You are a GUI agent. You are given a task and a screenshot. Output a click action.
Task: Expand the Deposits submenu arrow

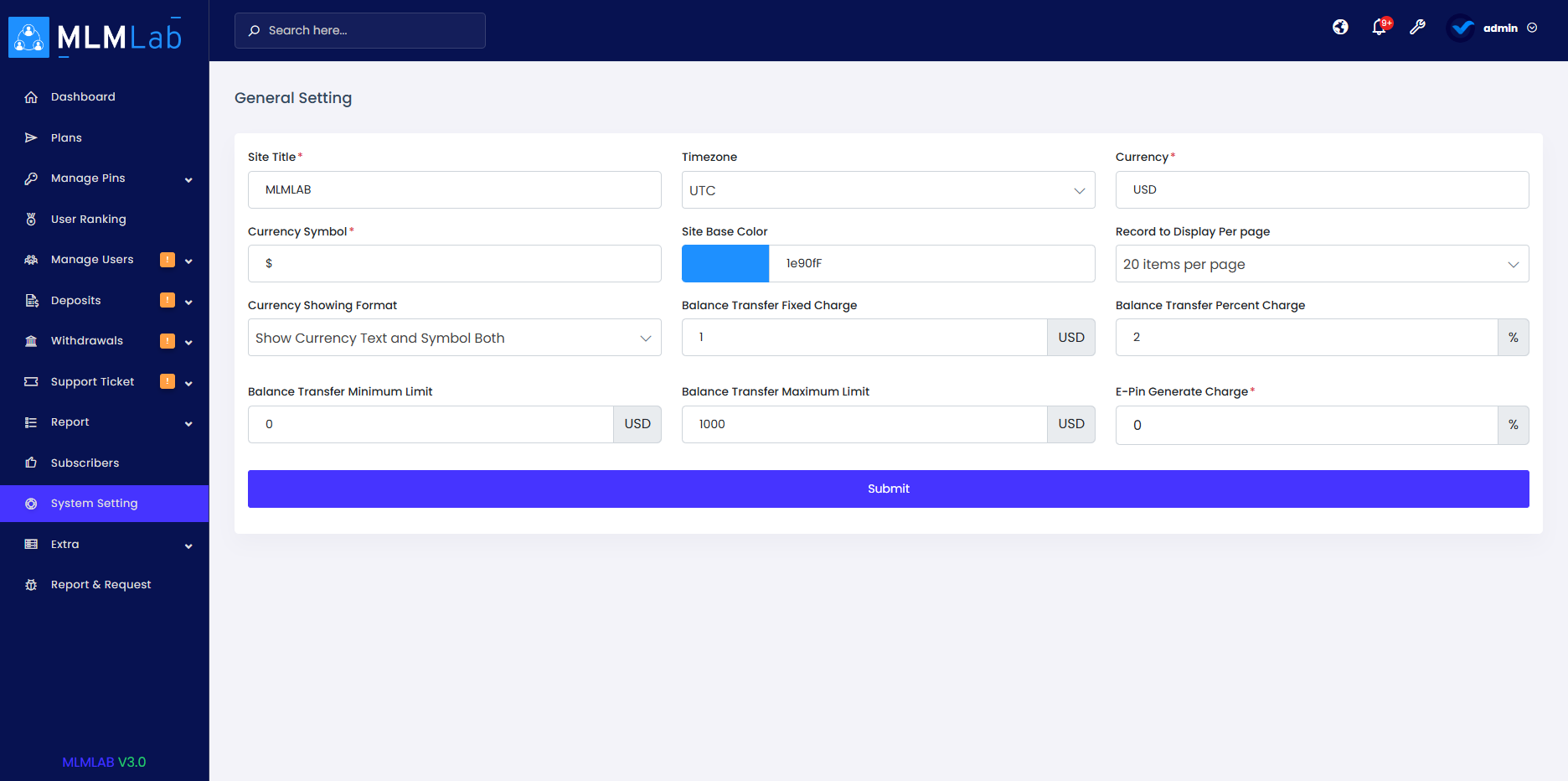click(x=188, y=303)
